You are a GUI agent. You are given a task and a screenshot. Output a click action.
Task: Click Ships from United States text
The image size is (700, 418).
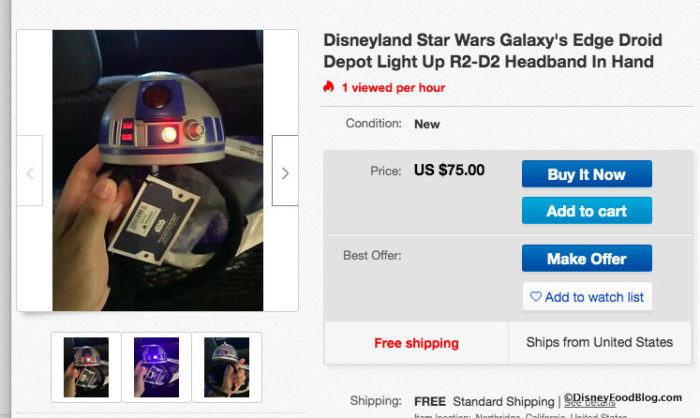pos(599,342)
